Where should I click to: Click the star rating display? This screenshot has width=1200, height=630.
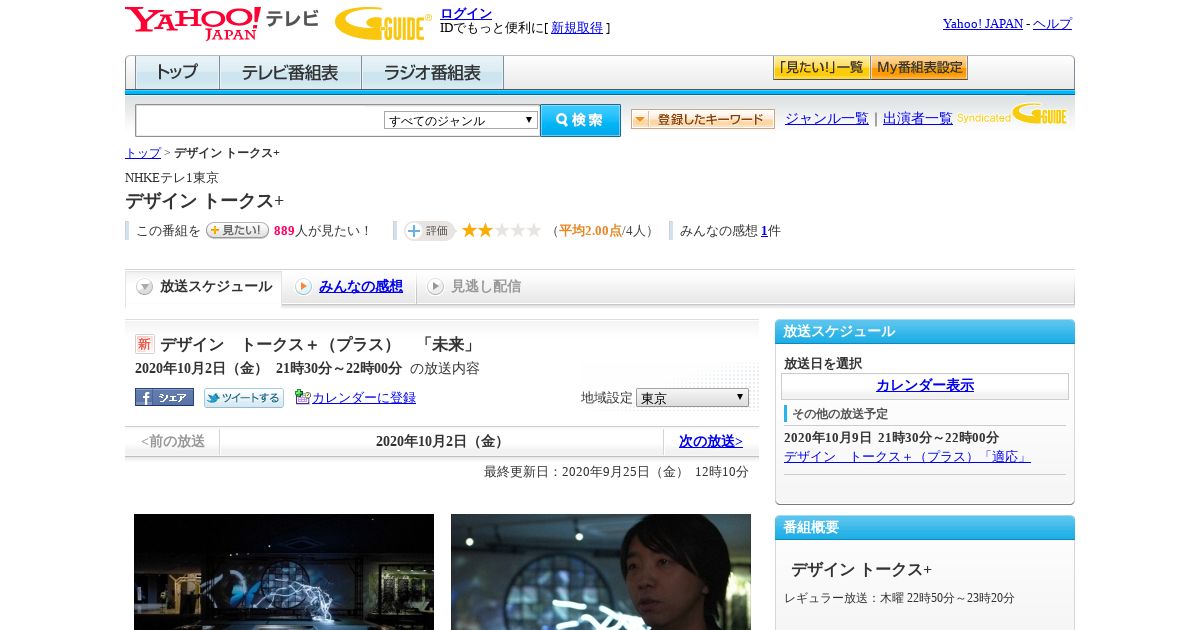click(x=501, y=231)
